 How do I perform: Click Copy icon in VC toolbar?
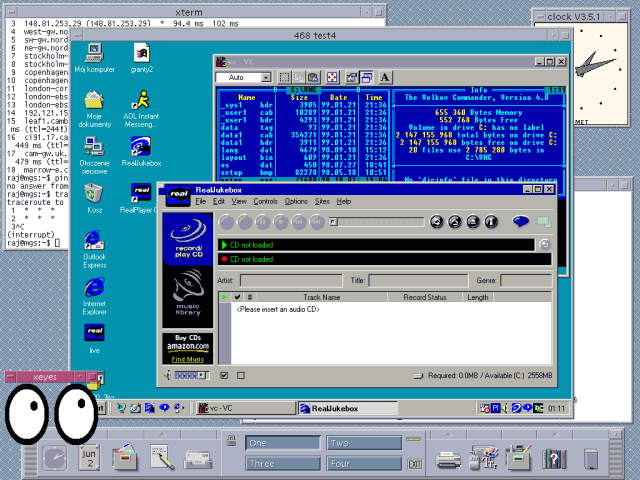point(299,77)
